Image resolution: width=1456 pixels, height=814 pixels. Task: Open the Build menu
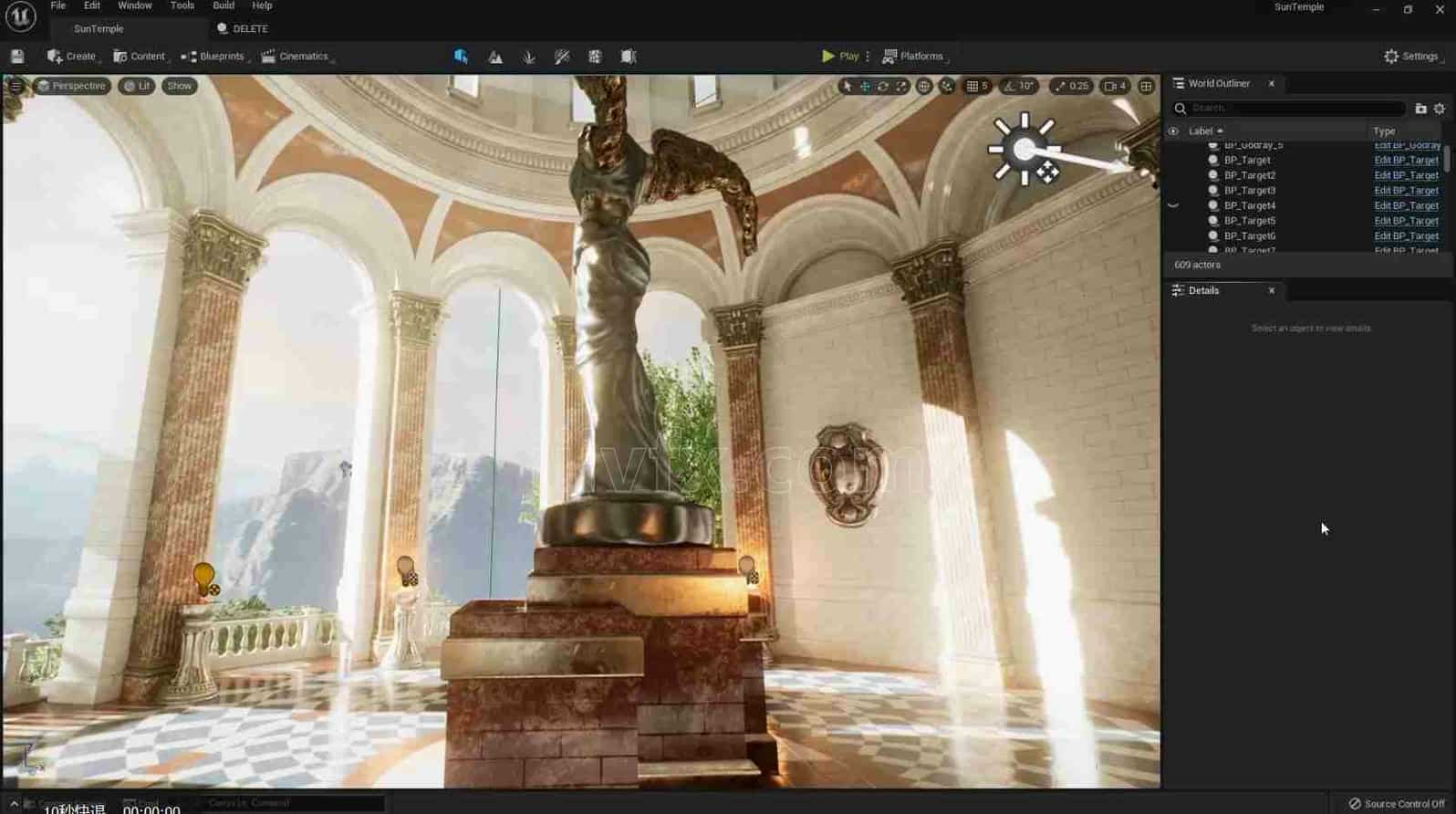224,5
